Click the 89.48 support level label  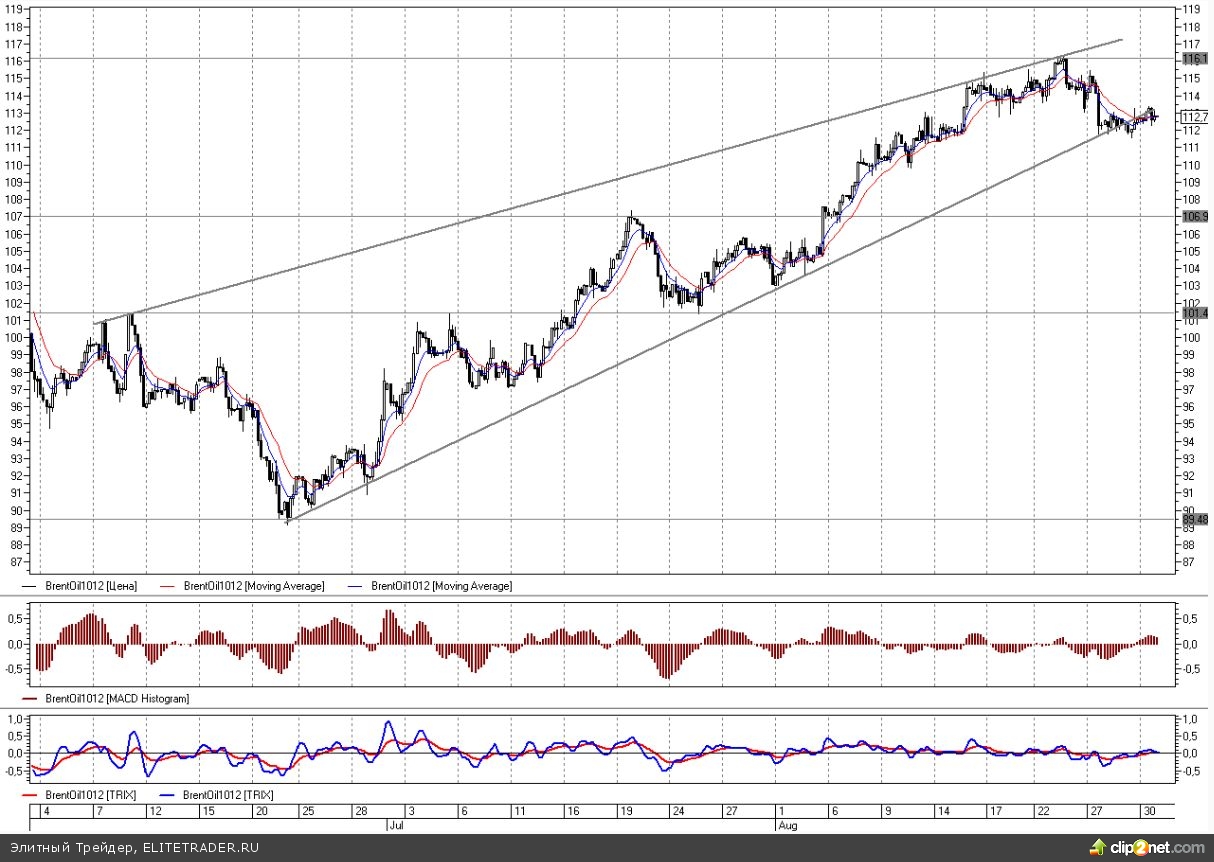click(1194, 520)
